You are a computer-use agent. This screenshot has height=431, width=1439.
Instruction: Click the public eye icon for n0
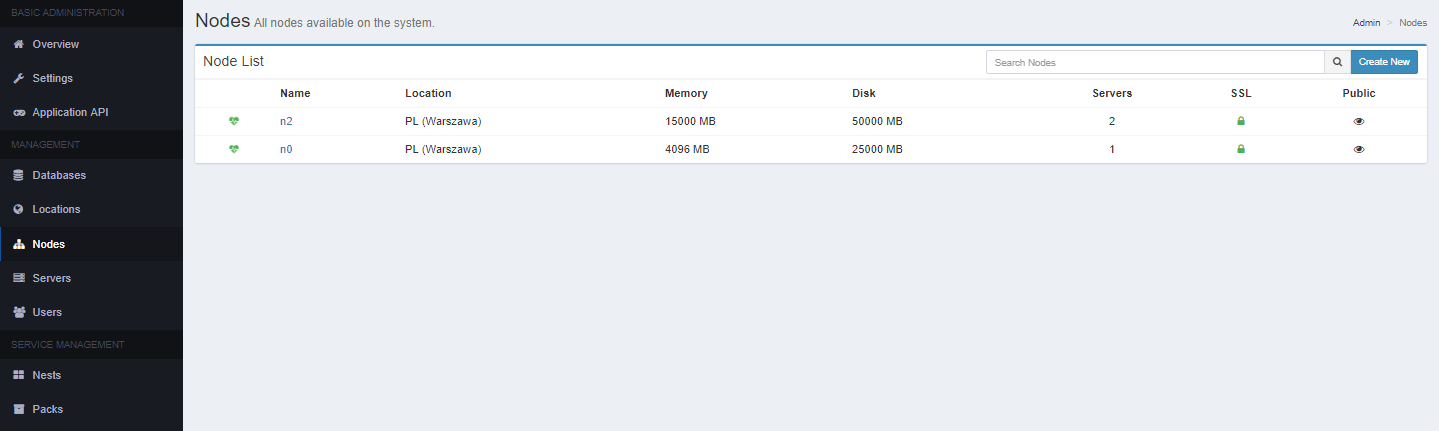click(x=1359, y=149)
